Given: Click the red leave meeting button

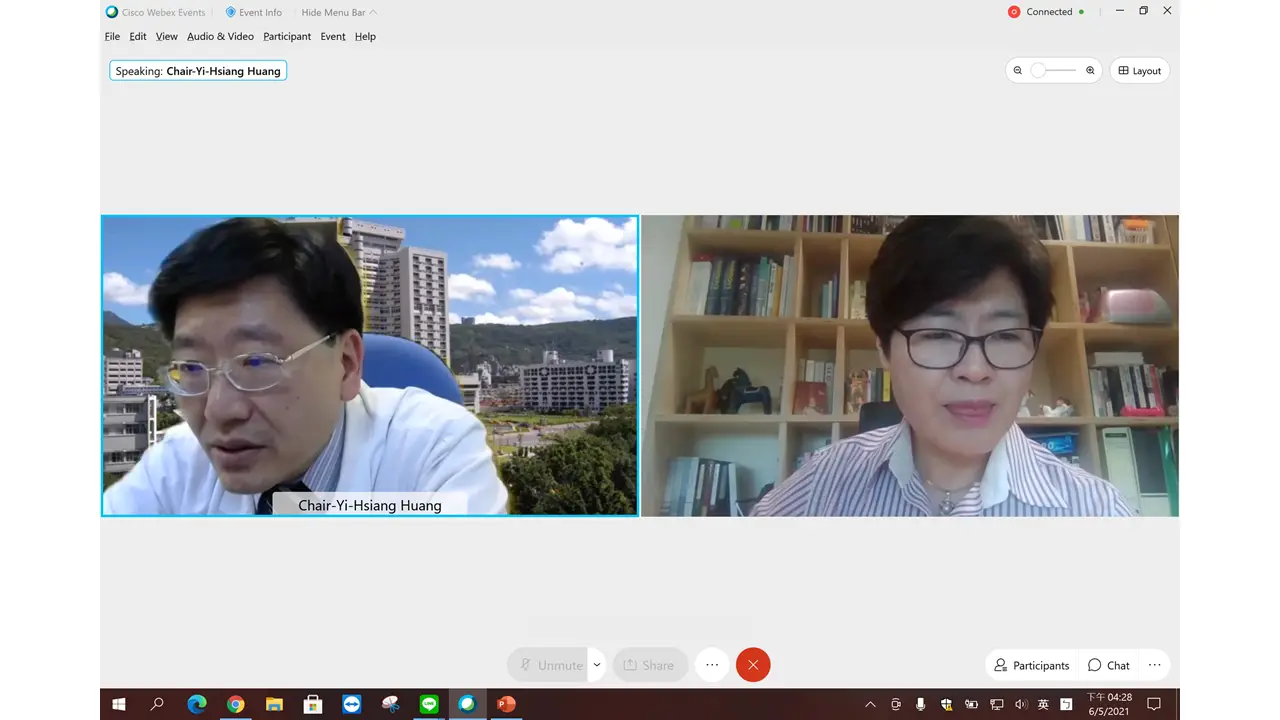Looking at the screenshot, I should pyautogui.click(x=753, y=665).
